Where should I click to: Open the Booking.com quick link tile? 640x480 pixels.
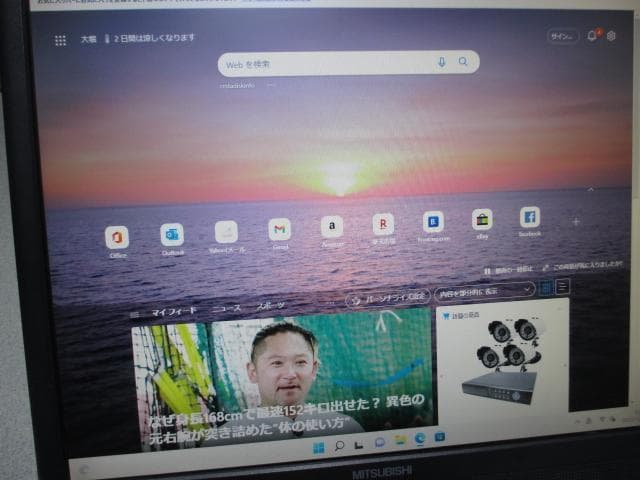tap(433, 226)
